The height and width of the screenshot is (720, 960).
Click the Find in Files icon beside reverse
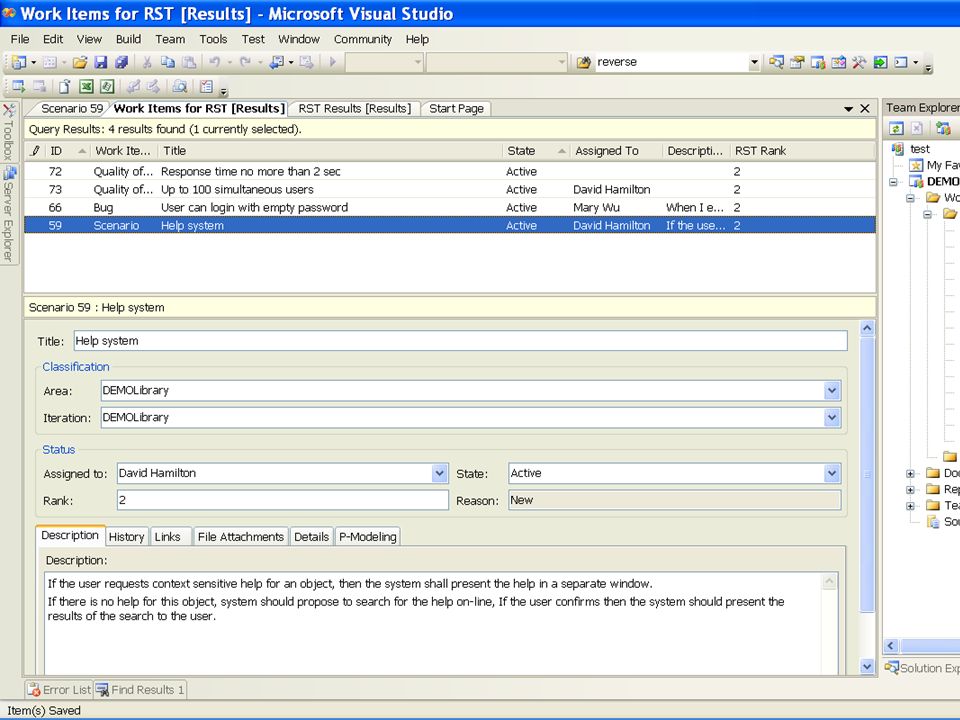click(x=583, y=62)
